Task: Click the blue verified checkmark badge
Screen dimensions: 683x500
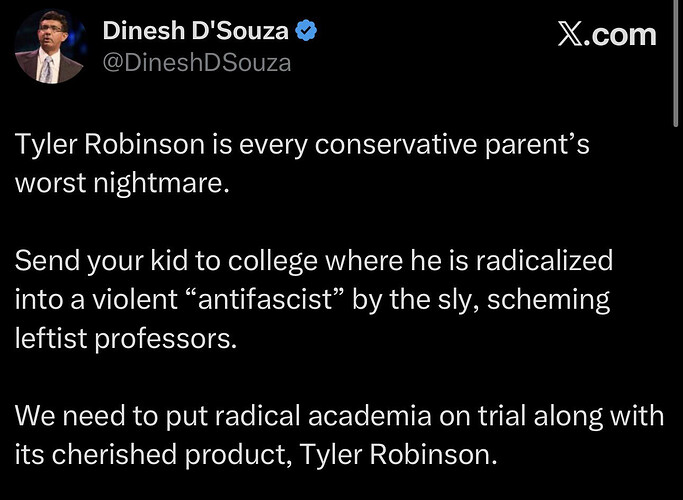Action: [307, 33]
